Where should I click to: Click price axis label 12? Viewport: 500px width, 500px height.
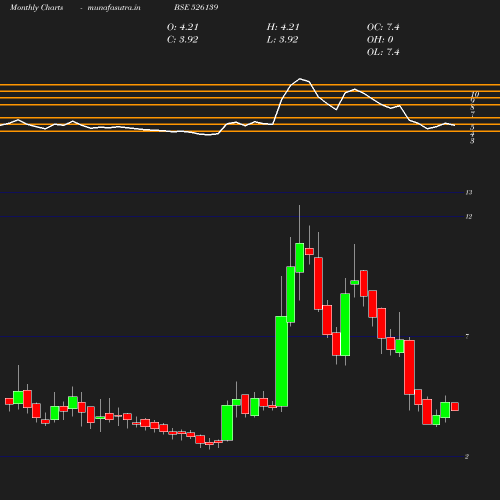click(x=469, y=217)
